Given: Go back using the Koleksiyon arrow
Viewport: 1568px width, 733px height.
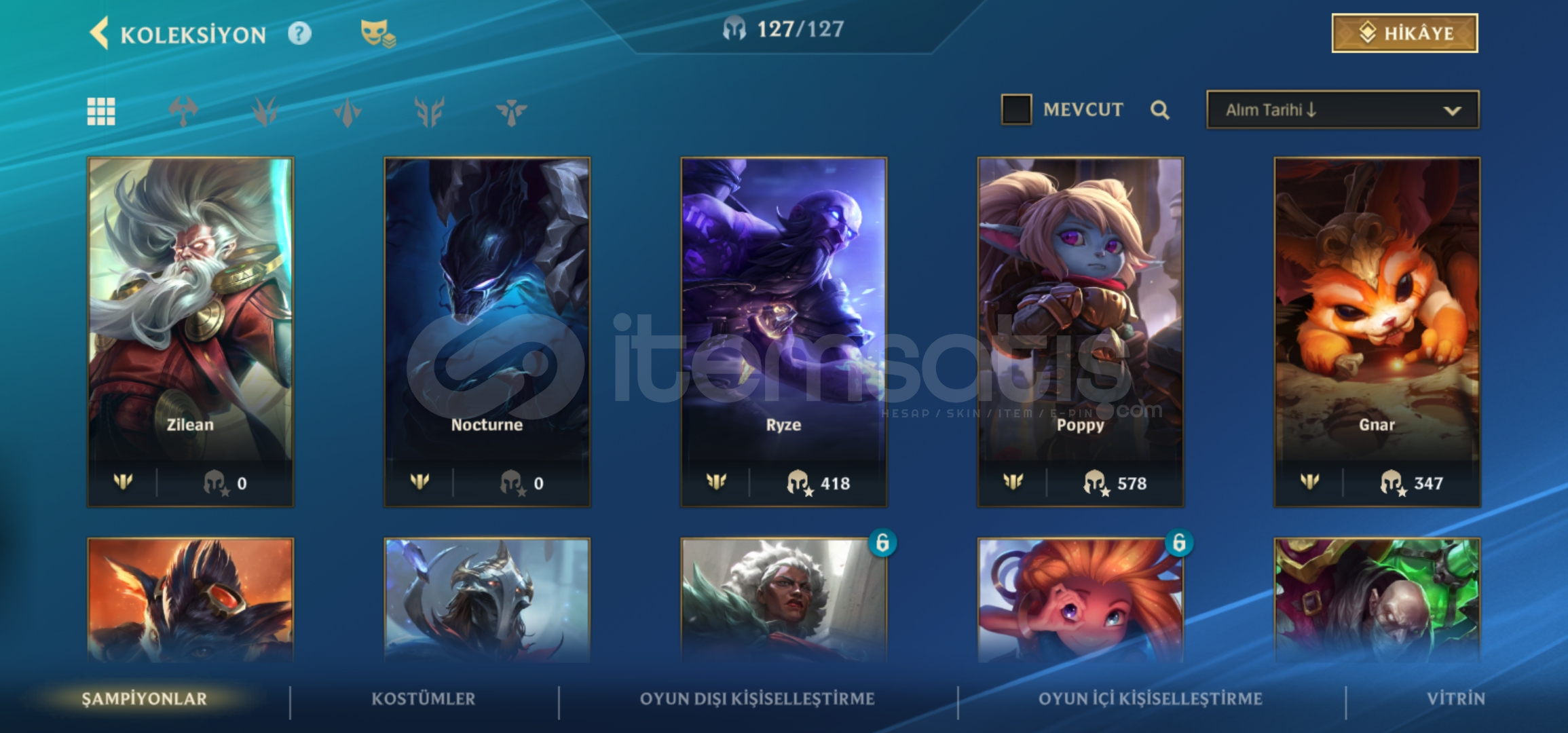Looking at the screenshot, I should tap(99, 33).
